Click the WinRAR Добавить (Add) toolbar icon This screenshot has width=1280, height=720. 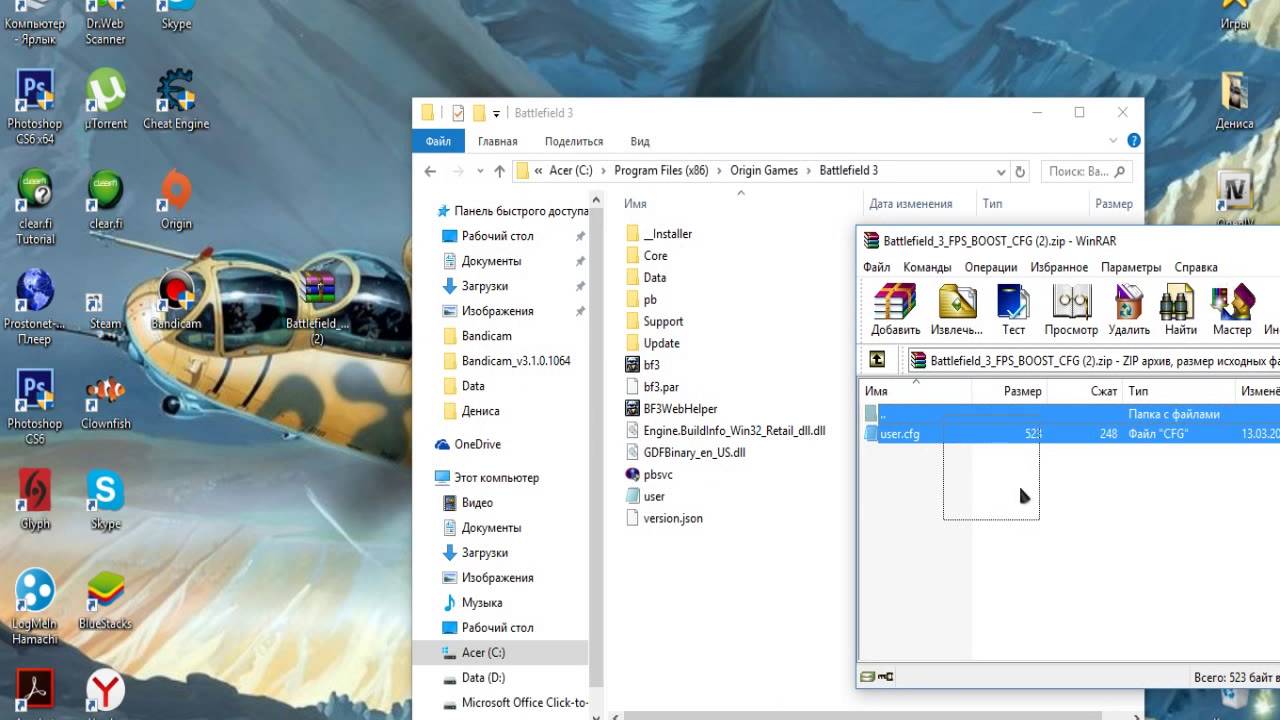895,311
